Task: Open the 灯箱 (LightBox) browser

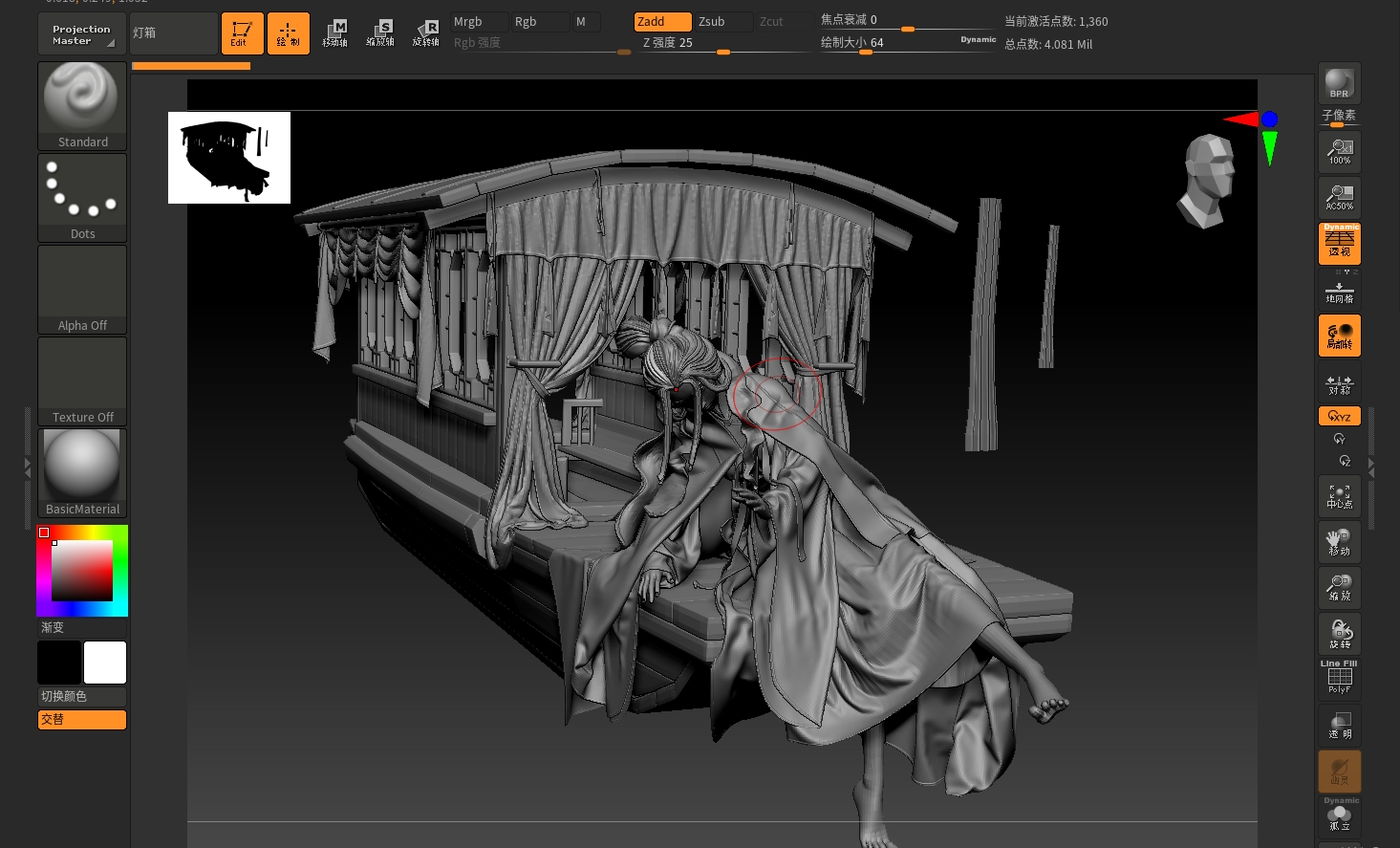Action: tap(174, 33)
